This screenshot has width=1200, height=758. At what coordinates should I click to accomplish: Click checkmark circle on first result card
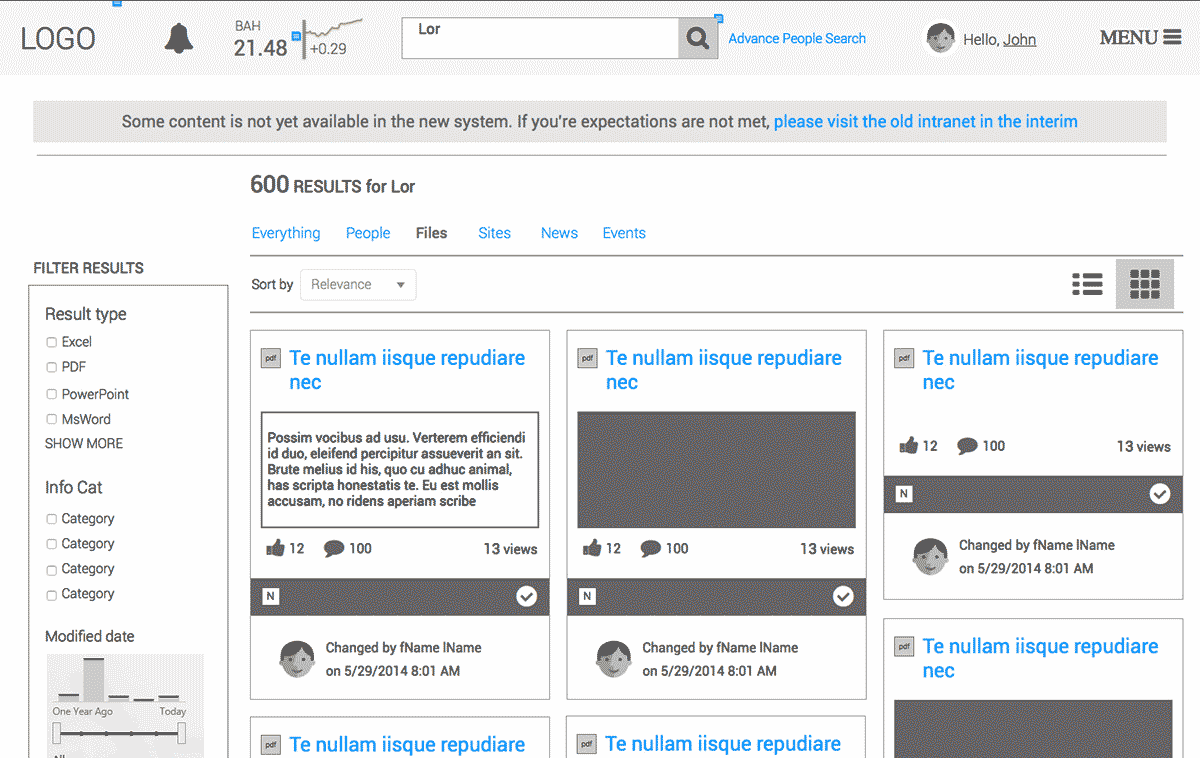point(527,597)
